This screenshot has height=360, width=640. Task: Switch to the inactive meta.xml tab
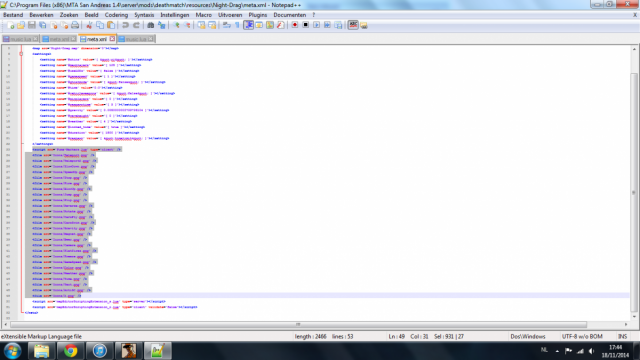(x=59, y=39)
